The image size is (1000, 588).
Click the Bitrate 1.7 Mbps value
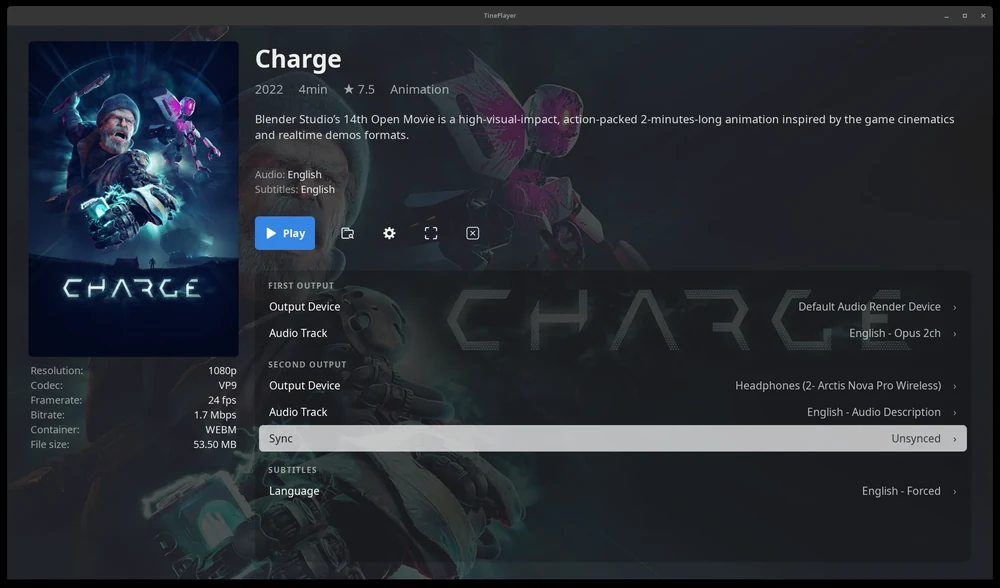click(215, 415)
